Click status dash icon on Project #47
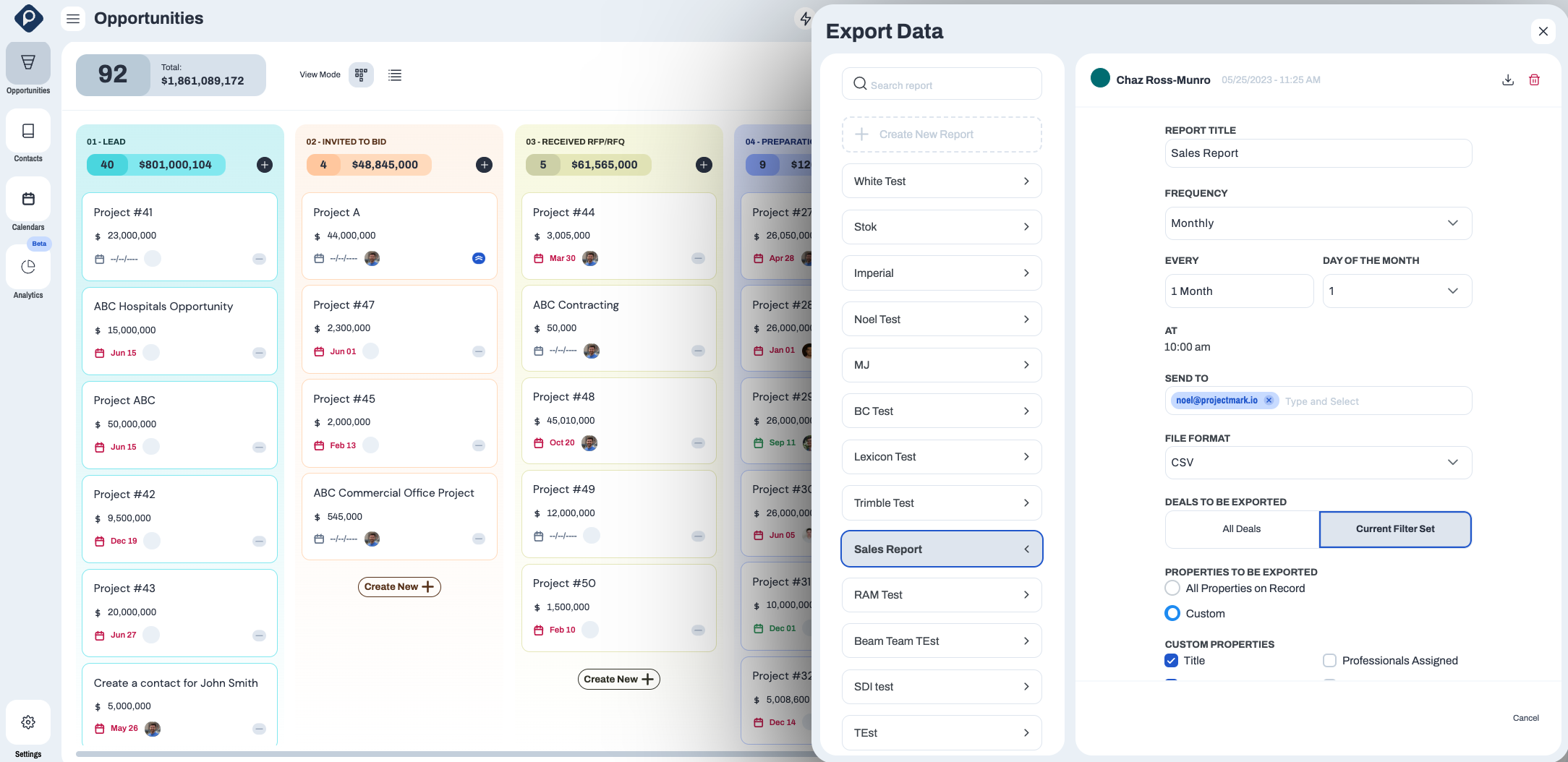This screenshot has width=1568, height=762. [479, 351]
